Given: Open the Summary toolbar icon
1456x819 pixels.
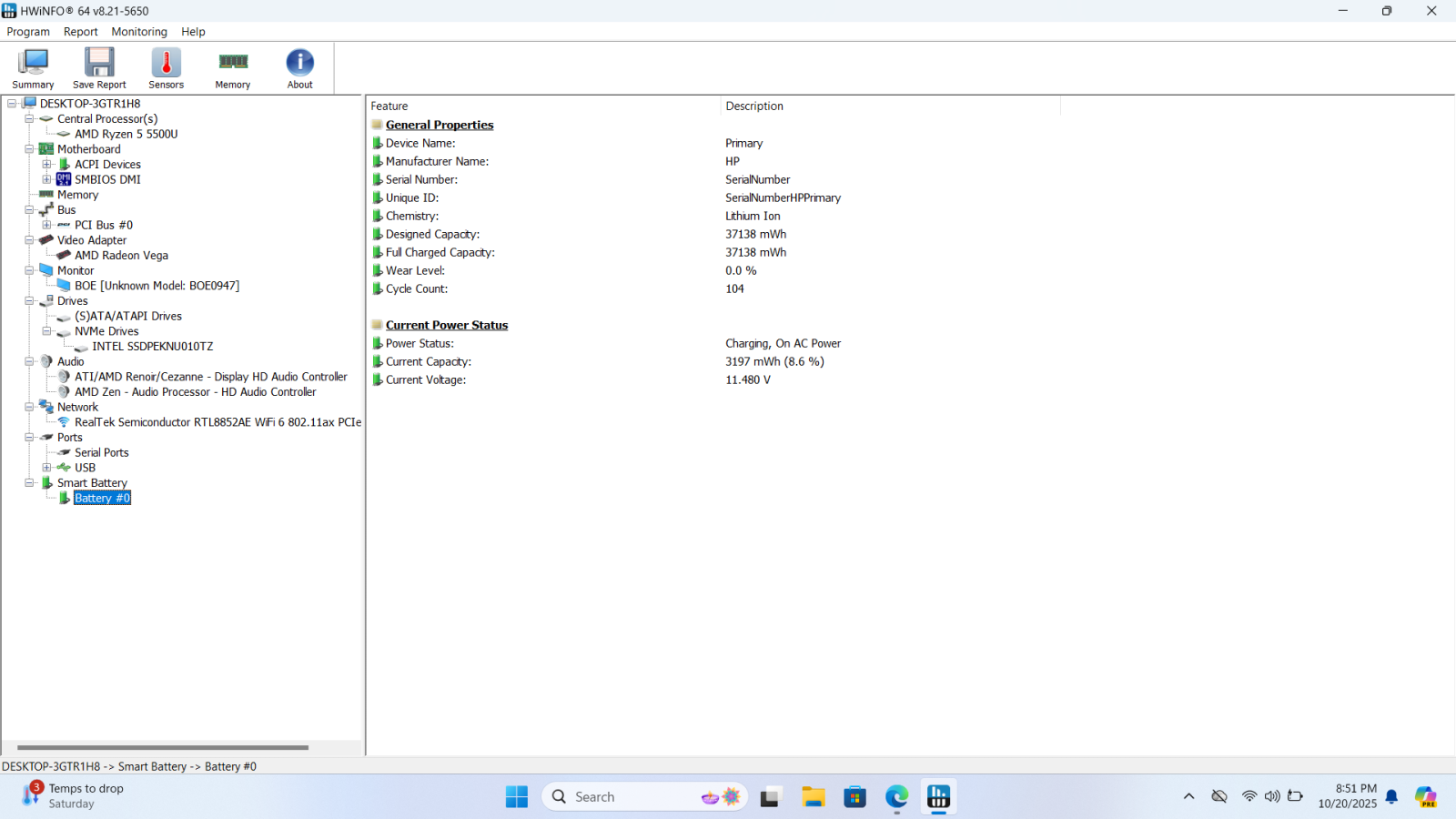Looking at the screenshot, I should tap(33, 68).
